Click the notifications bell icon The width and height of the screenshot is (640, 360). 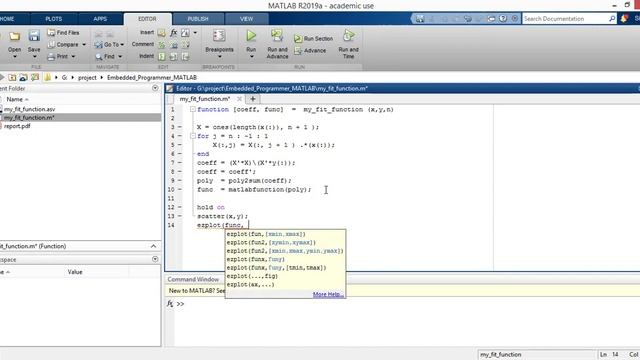pos(624,19)
